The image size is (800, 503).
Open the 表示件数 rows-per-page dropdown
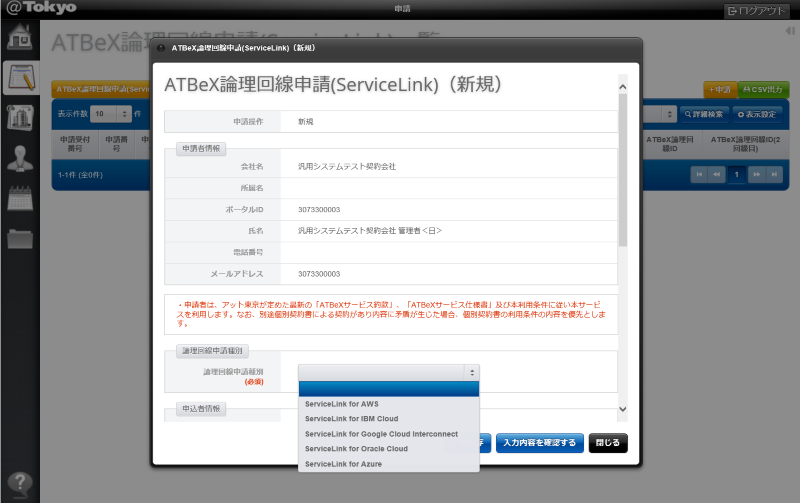coord(111,114)
